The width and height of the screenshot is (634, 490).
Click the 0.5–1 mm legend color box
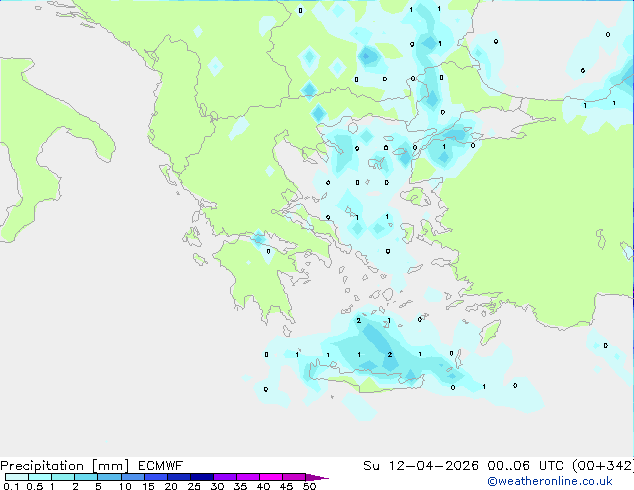click(x=40, y=477)
